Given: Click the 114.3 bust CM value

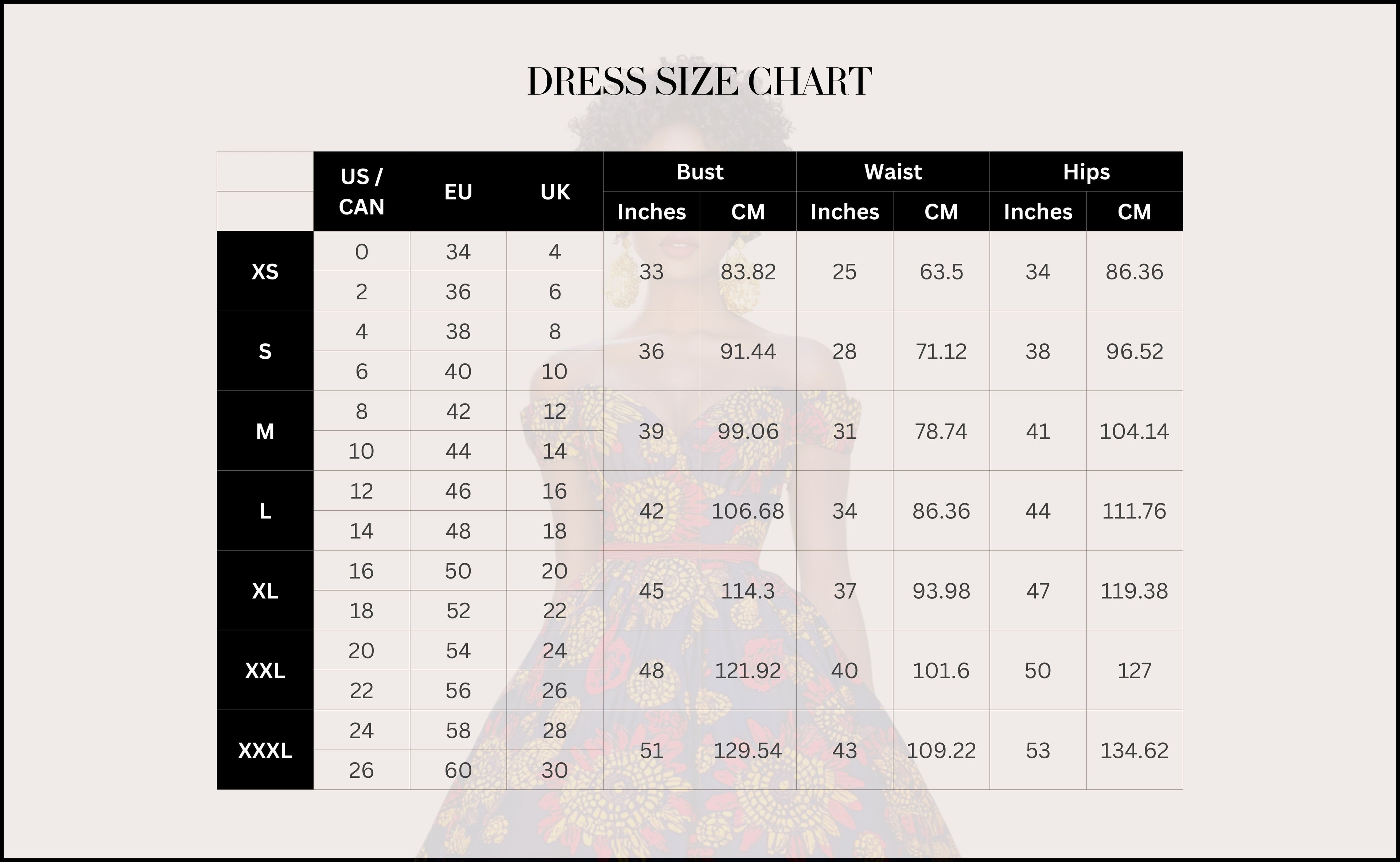Looking at the screenshot, I should click(748, 591).
